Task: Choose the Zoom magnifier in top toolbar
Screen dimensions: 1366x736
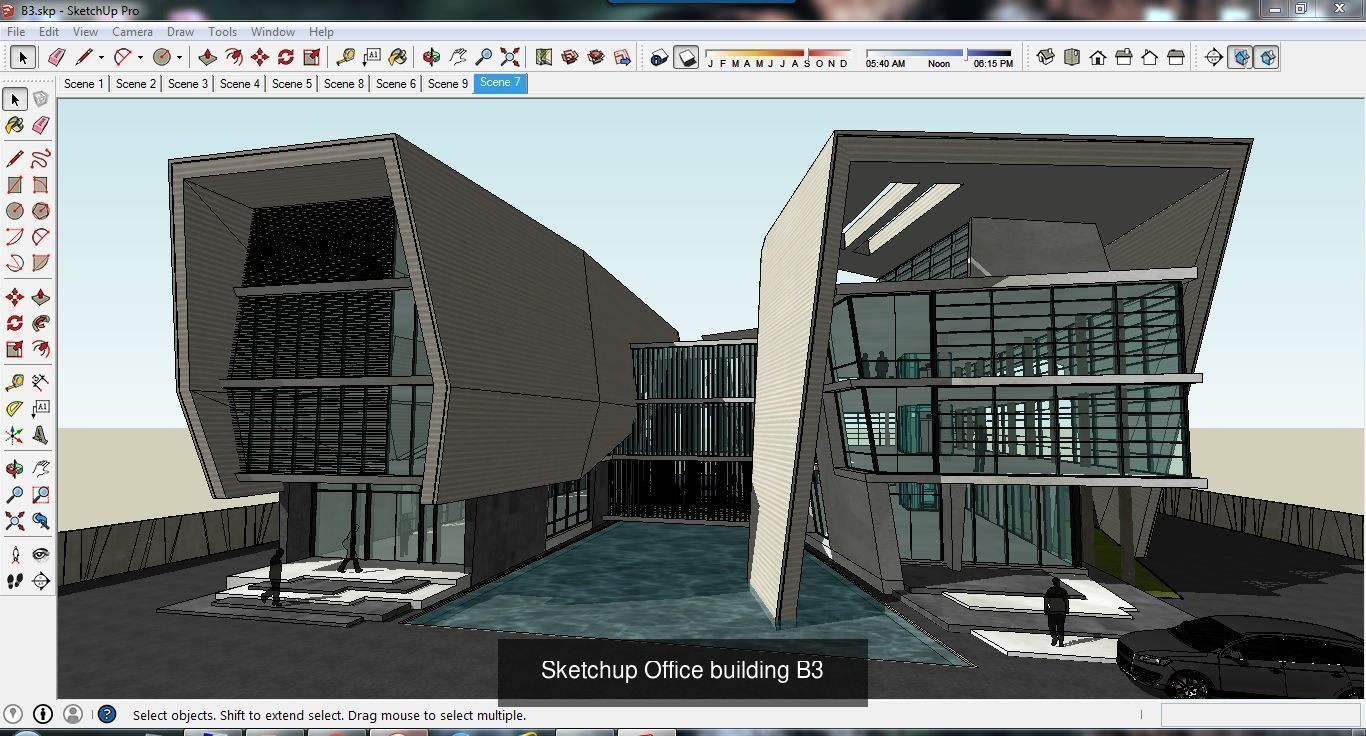Action: click(484, 57)
